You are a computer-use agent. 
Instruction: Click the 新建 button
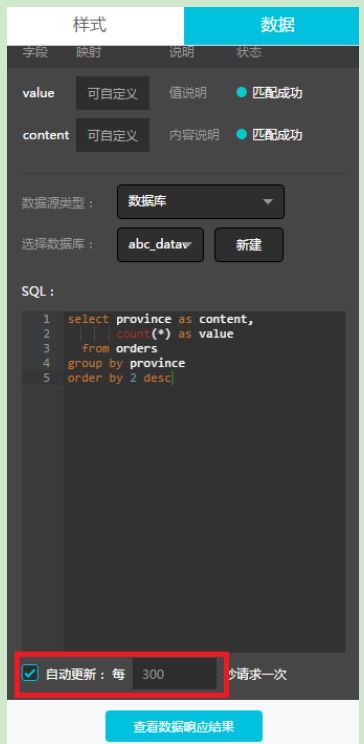click(249, 245)
